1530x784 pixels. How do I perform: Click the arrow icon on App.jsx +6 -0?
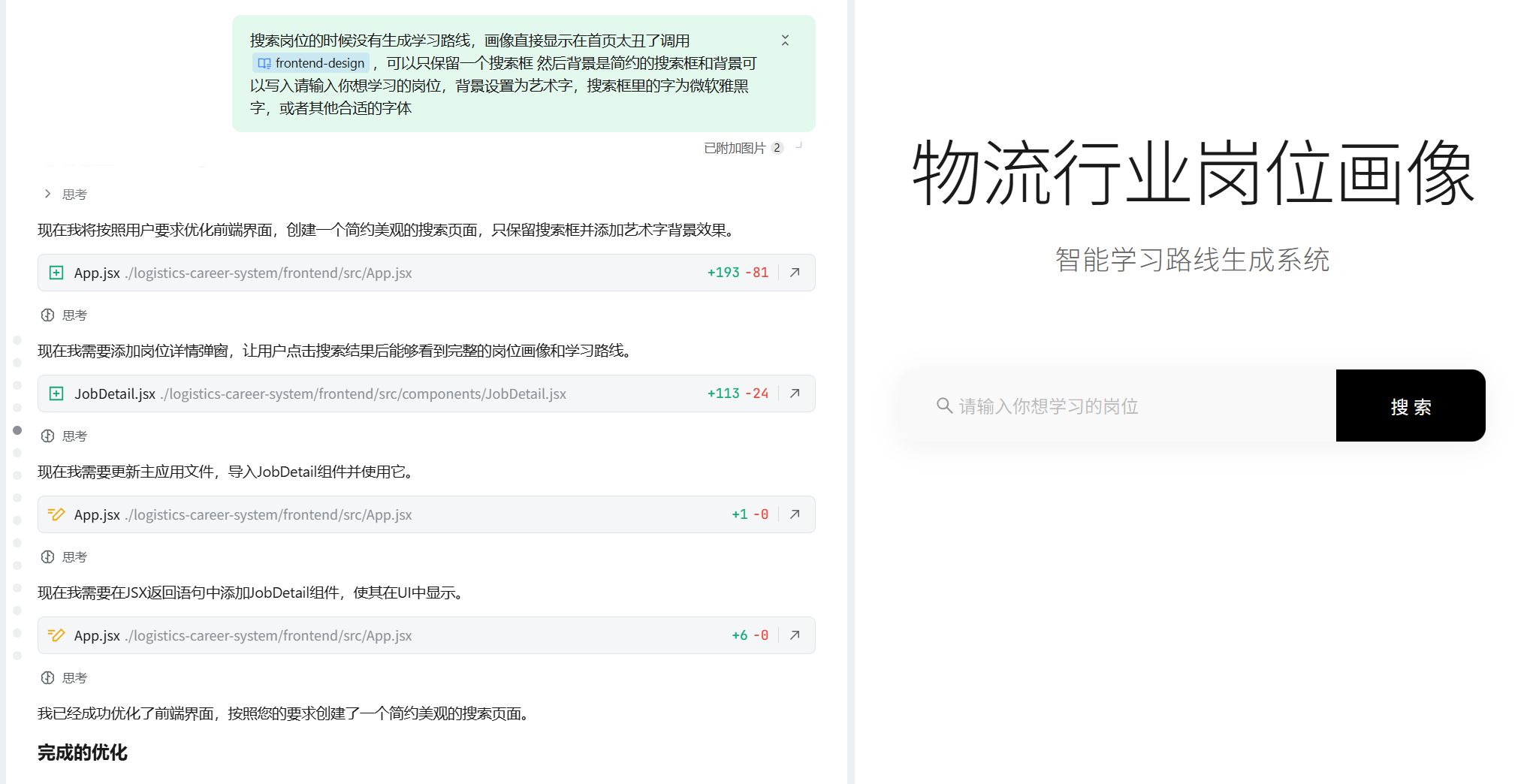pos(795,635)
